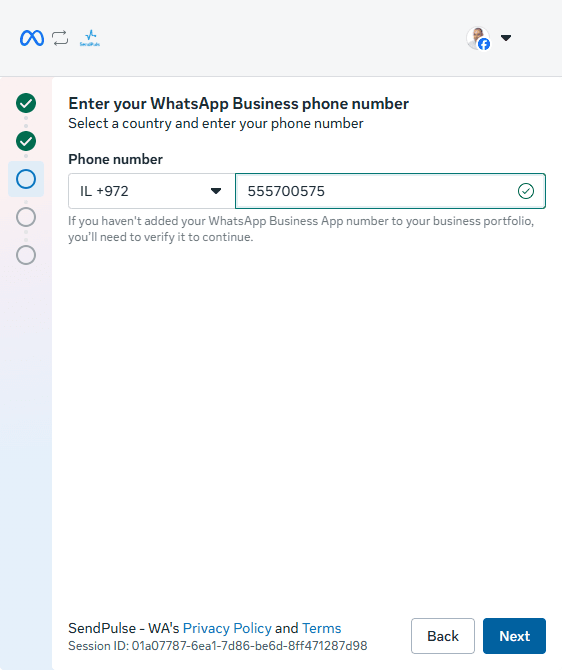Click the green validation checkmark in phone field
Image resolution: width=562 pixels, height=670 pixels.
526,191
